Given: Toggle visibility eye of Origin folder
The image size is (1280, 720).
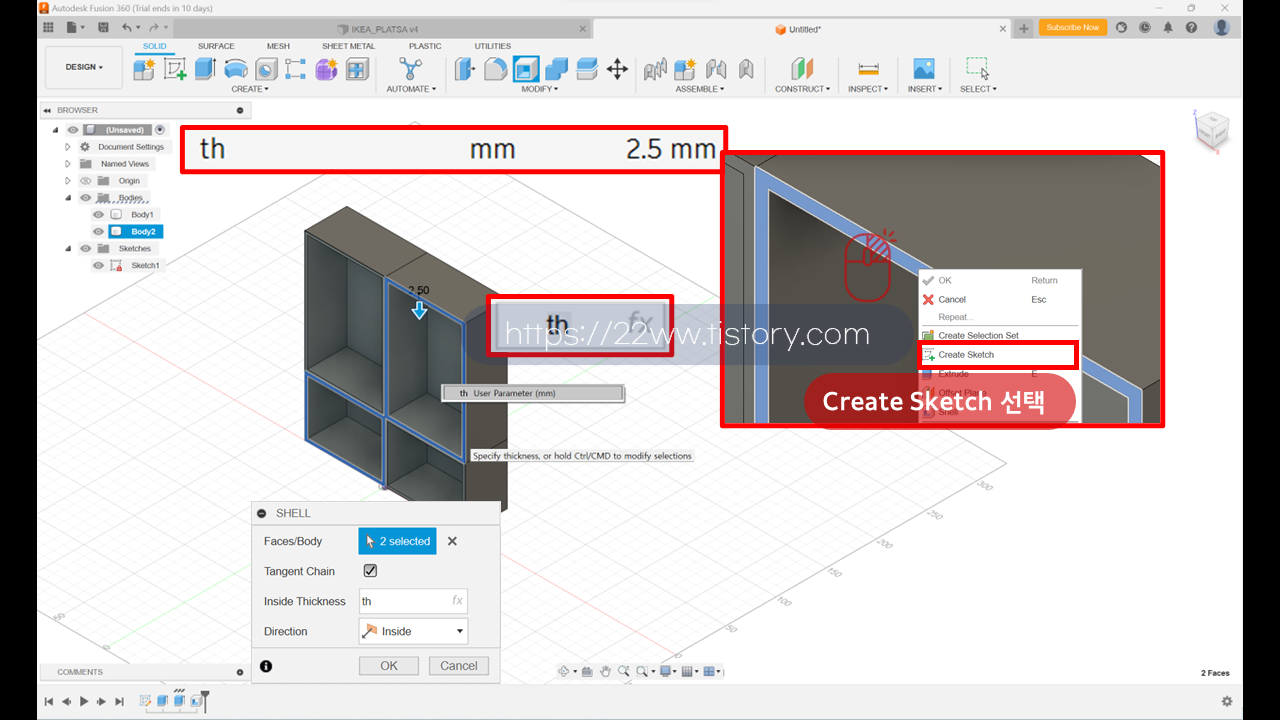Looking at the screenshot, I should 85,181.
